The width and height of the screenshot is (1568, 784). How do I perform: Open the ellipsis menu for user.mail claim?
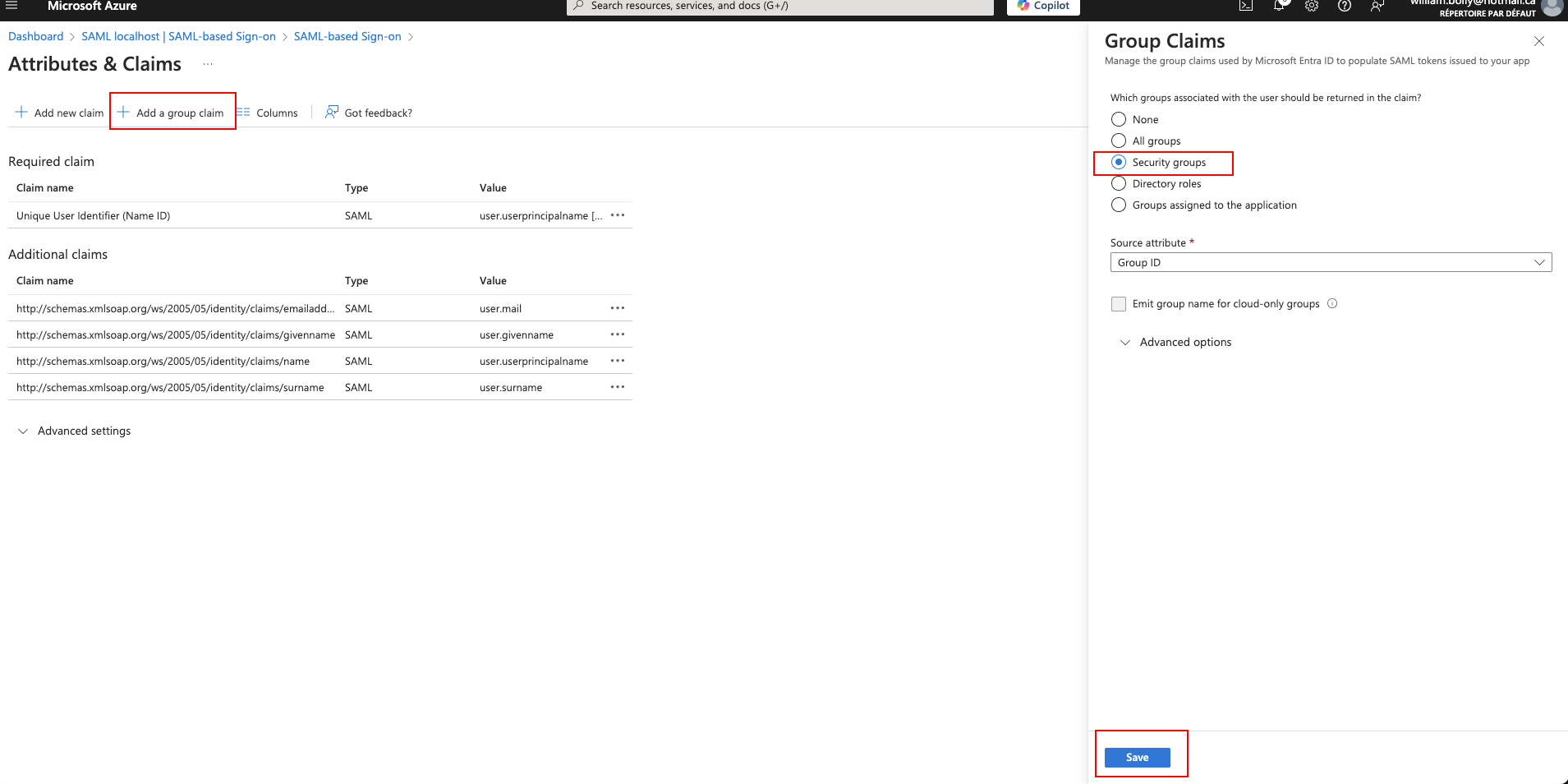pyautogui.click(x=618, y=308)
